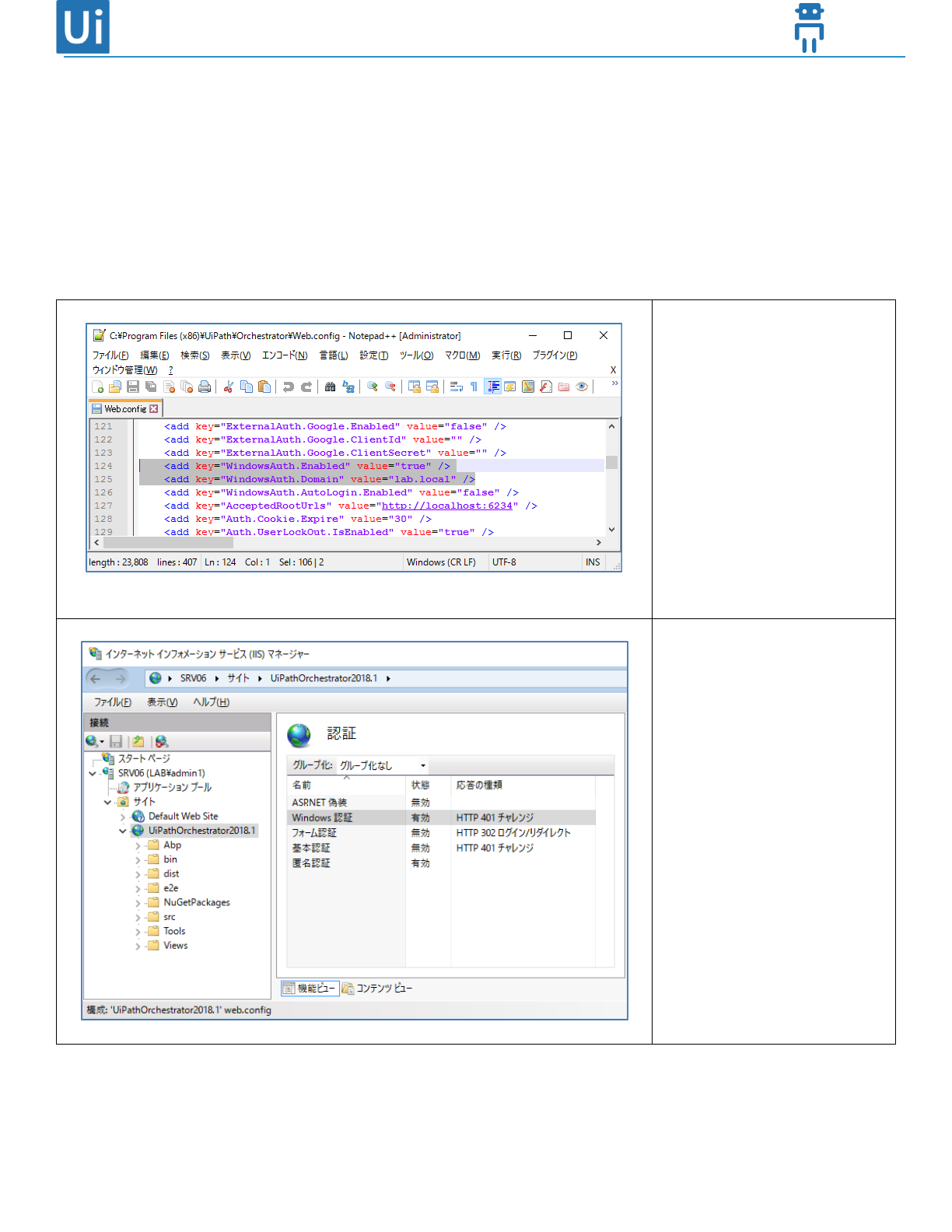Switch to 機能ビュー tab
The width and height of the screenshot is (952, 1232).
(310, 989)
